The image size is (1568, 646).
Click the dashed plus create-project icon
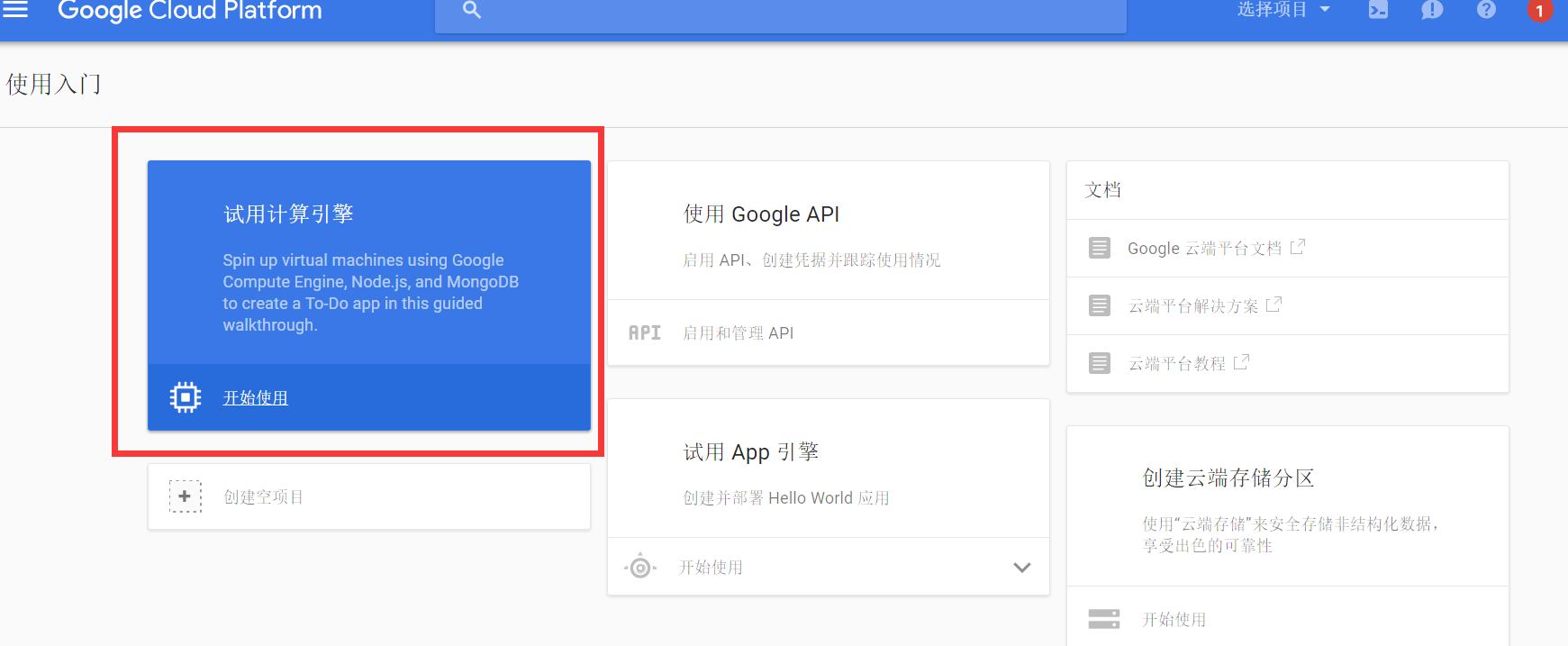185,496
